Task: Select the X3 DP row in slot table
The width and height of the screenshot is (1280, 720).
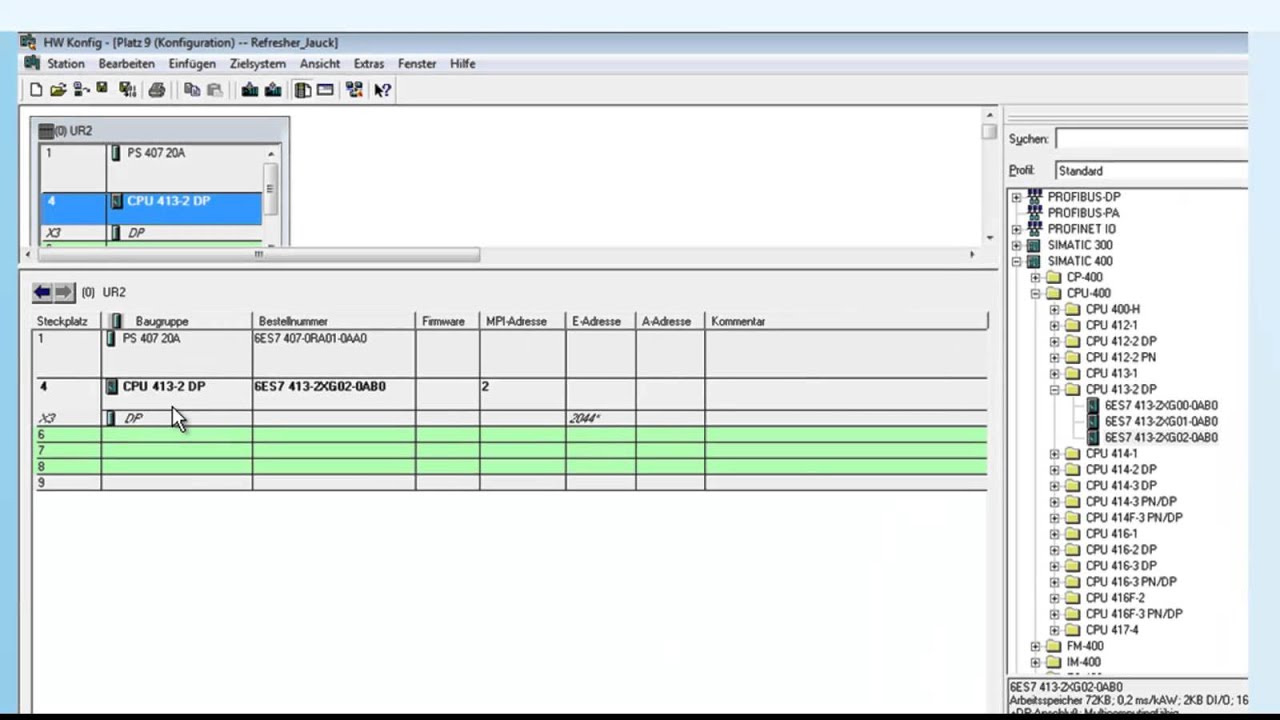Action: (511, 418)
